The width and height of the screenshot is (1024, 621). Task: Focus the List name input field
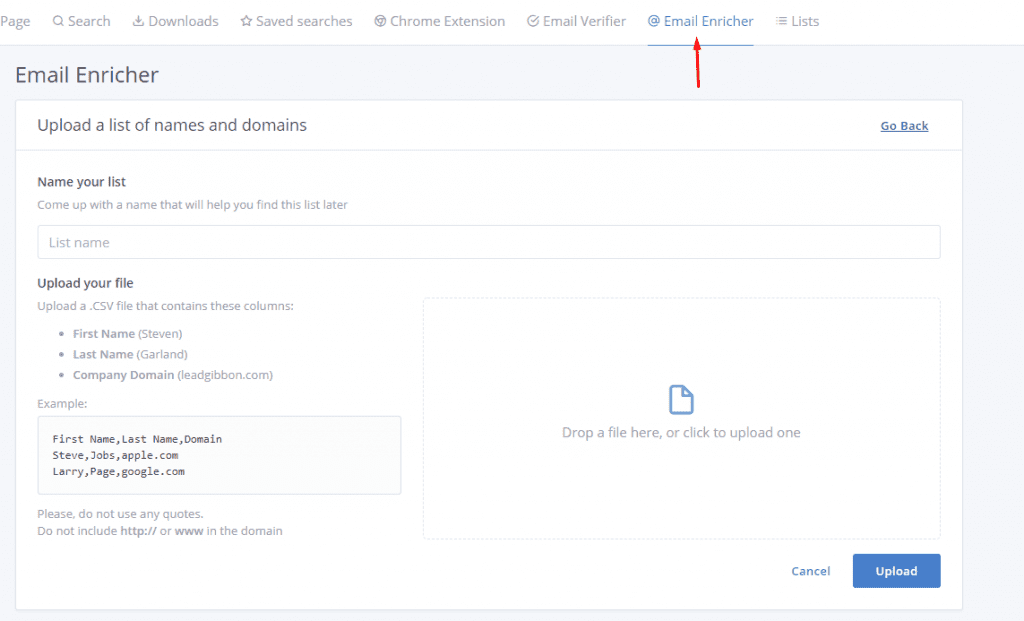[x=488, y=242]
